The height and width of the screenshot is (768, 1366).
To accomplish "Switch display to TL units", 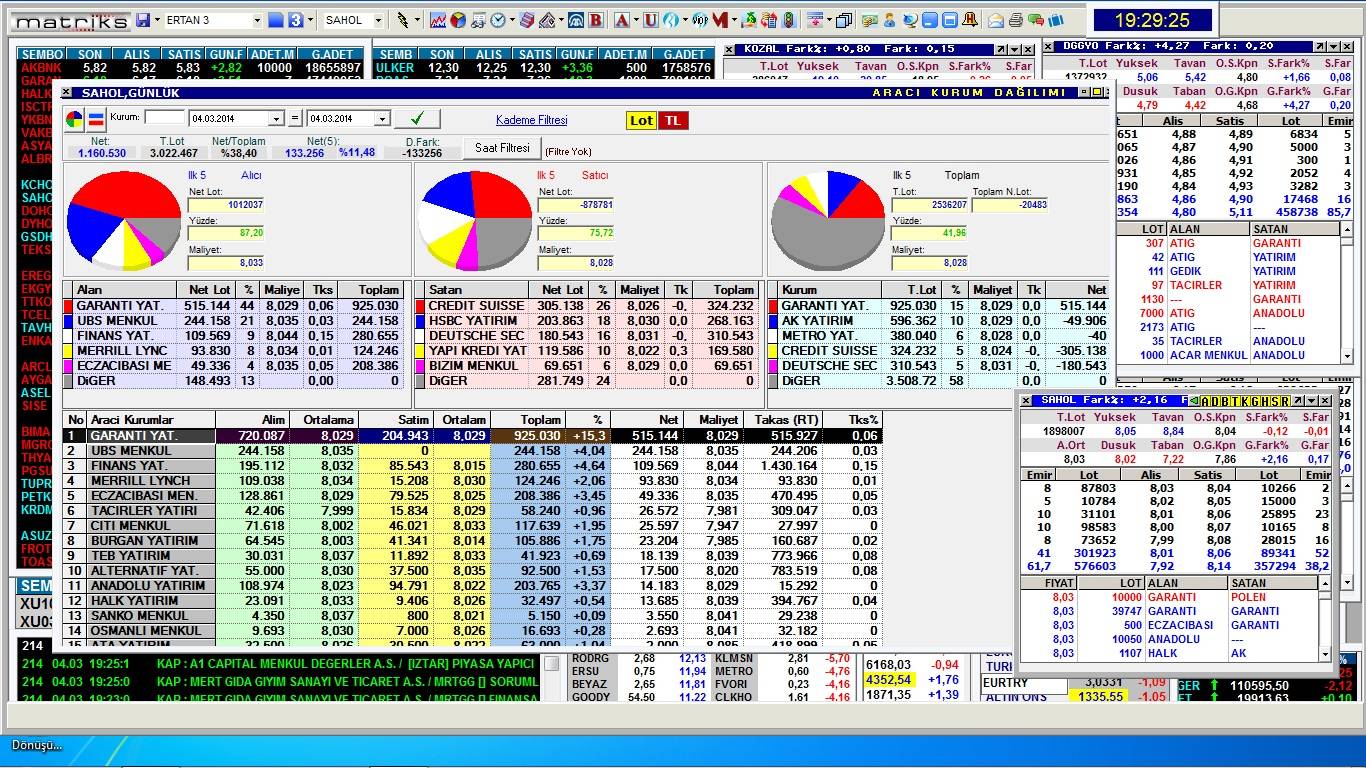I will coord(673,120).
